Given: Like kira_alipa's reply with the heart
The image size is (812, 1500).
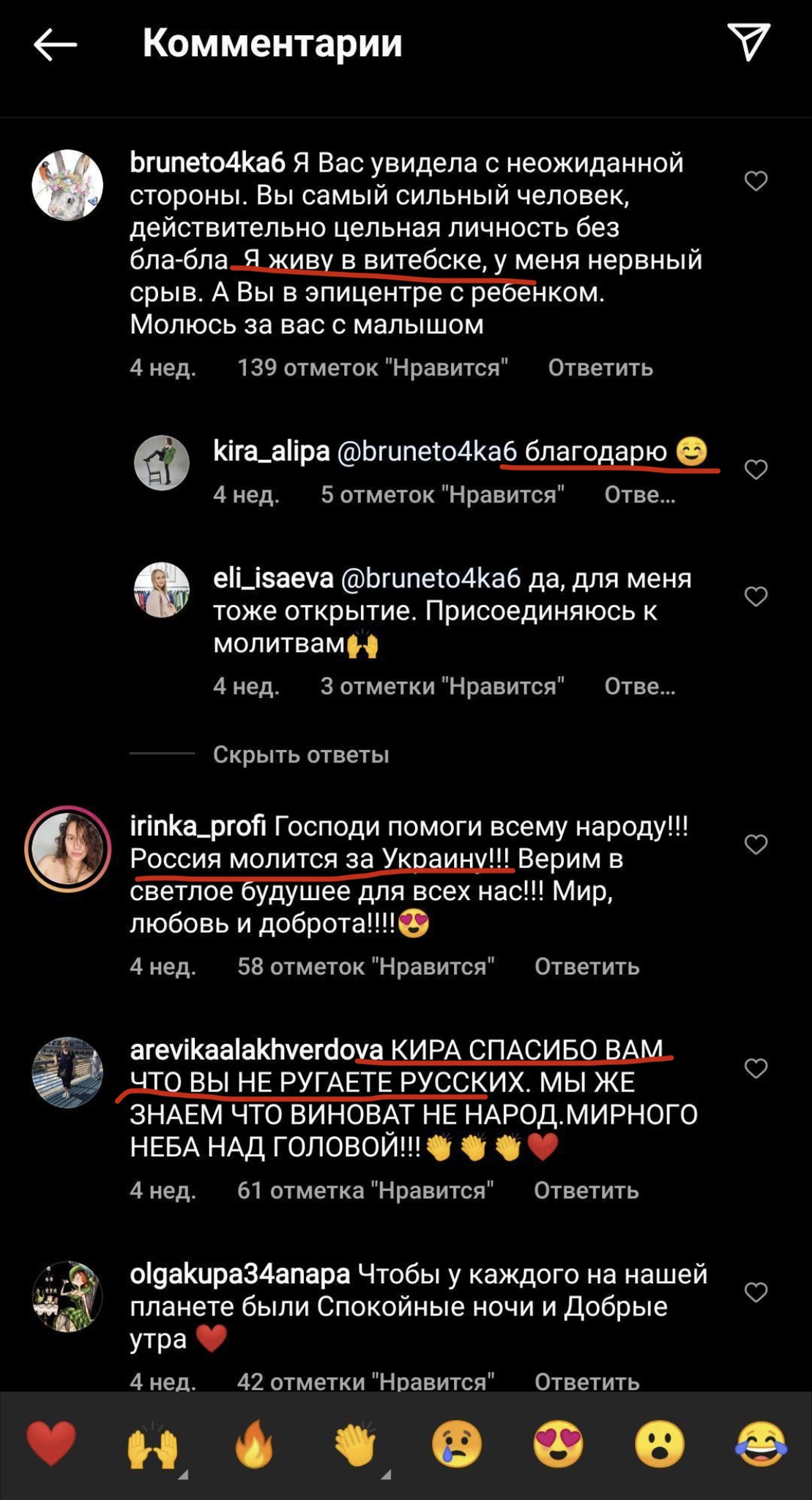Looking at the screenshot, I should [756, 469].
